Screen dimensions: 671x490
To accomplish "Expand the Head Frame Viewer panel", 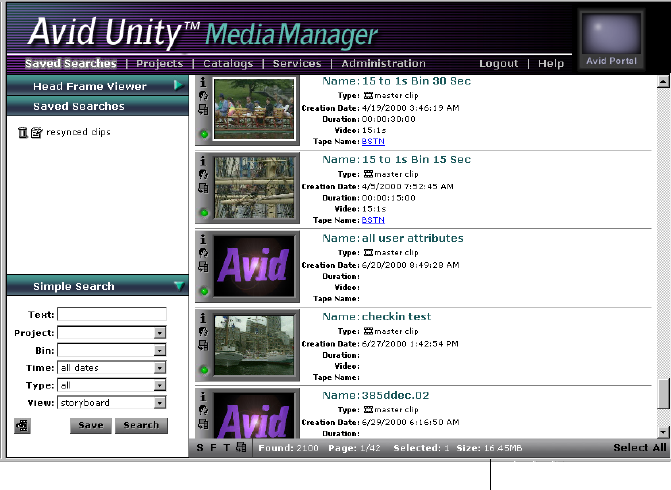I will pos(179,86).
